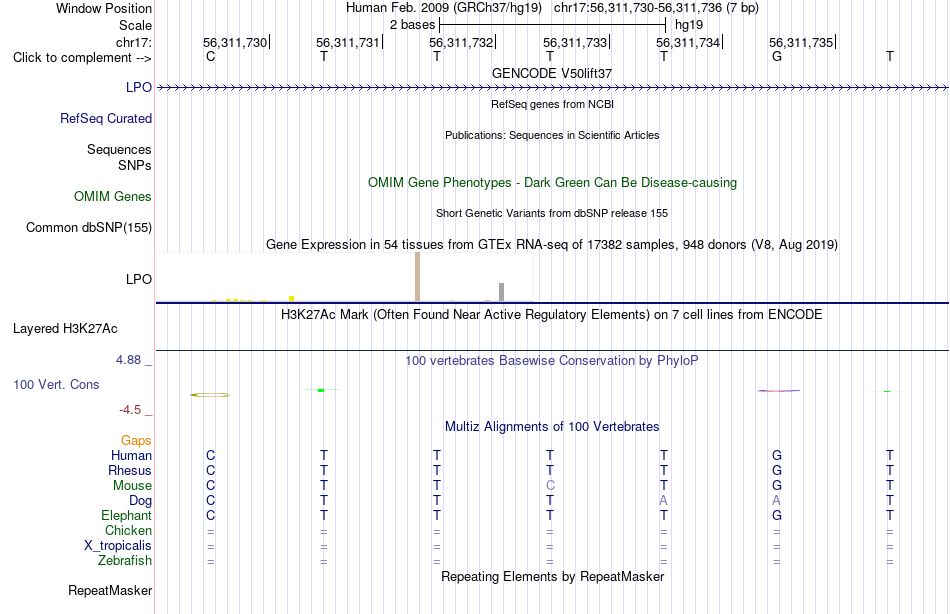Click the chr17: ruler label

pos(134,42)
